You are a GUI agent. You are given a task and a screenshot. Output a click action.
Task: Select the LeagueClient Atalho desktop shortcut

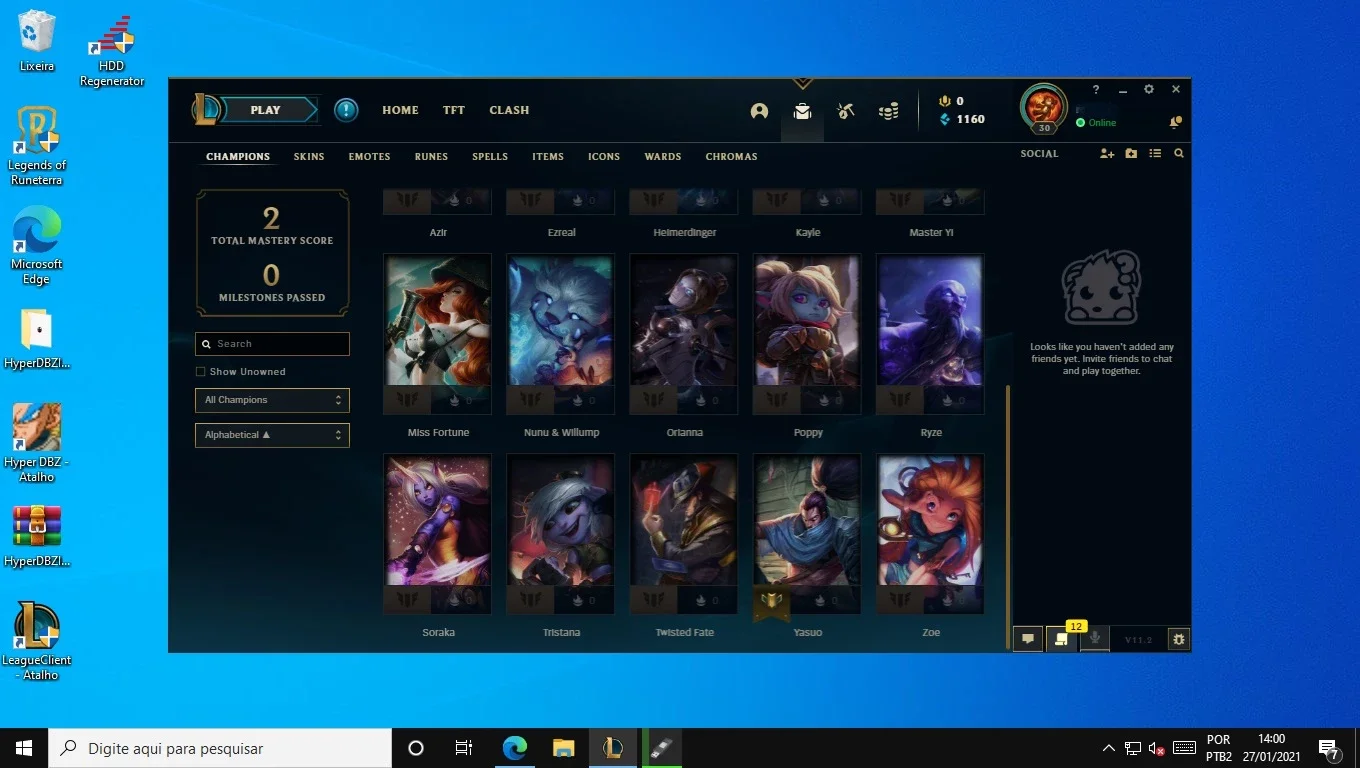pos(37,641)
